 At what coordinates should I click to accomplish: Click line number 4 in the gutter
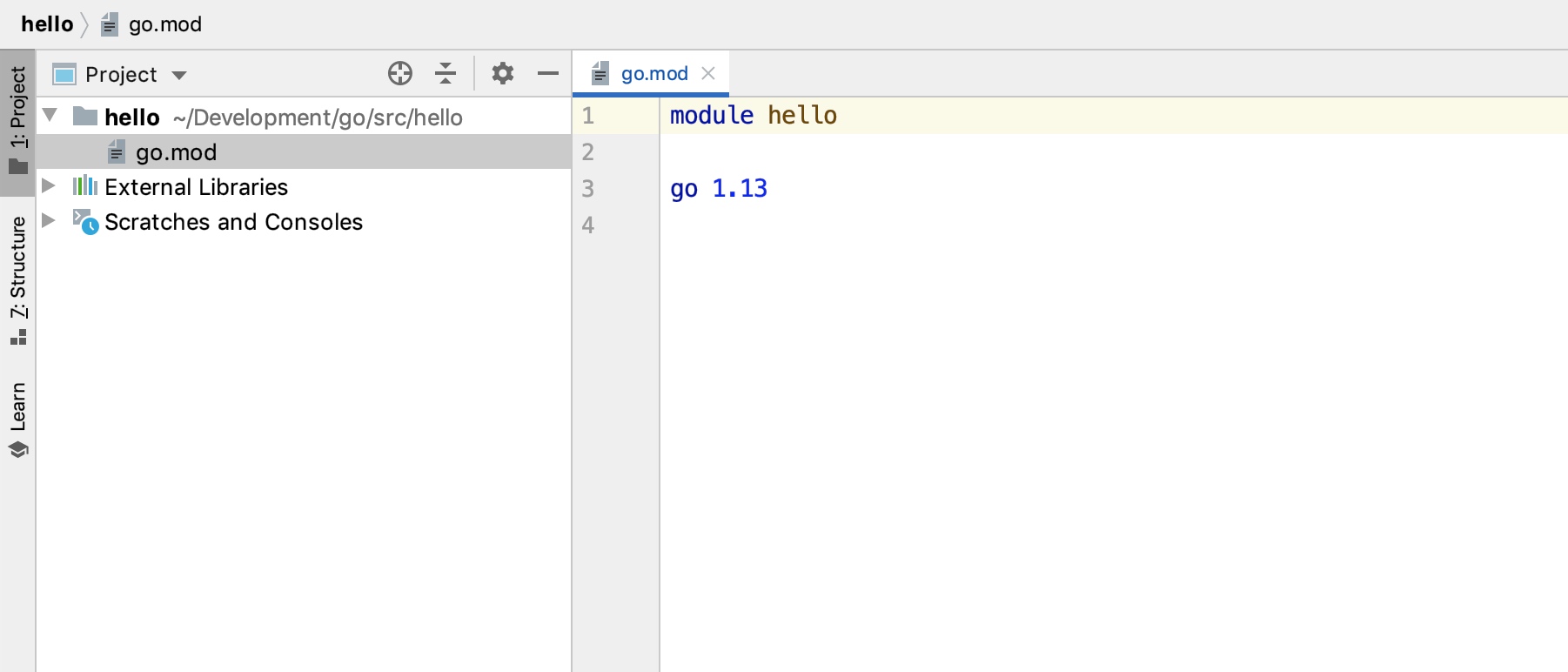[588, 225]
